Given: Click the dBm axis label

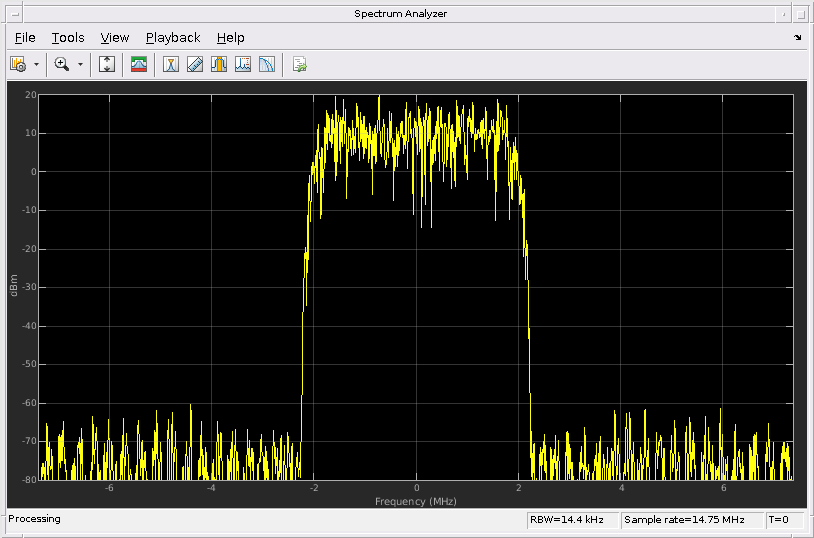Looking at the screenshot, I should point(14,286).
